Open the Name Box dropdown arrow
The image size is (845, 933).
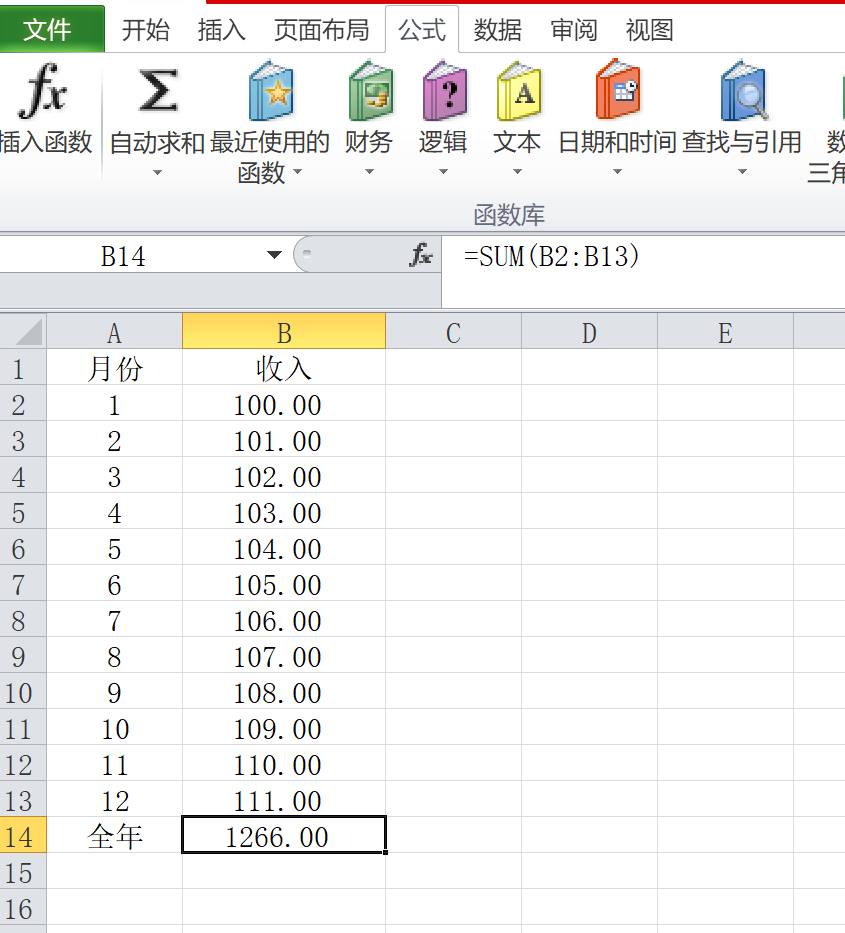(274, 255)
